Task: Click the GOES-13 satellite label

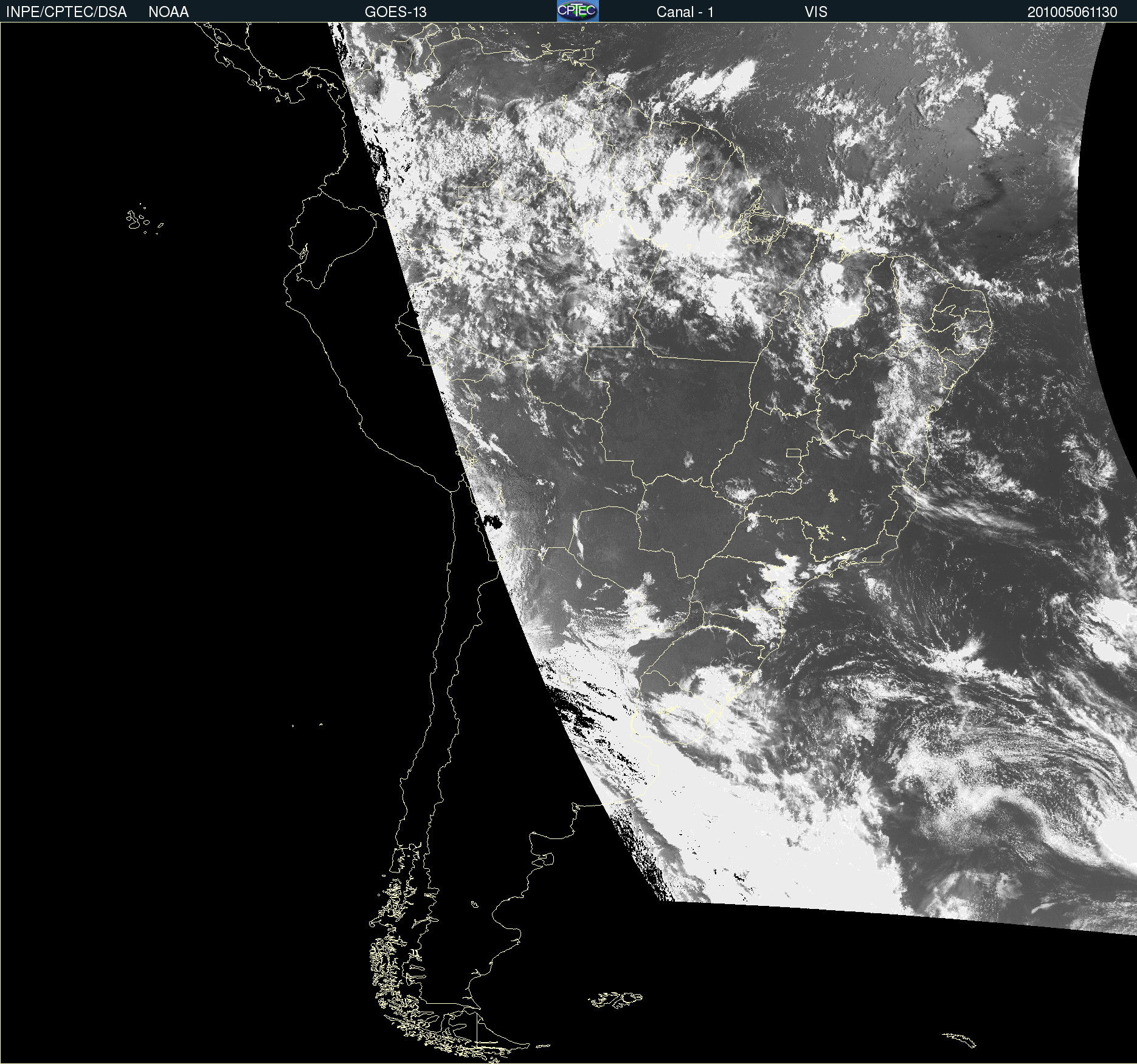Action: click(x=395, y=12)
